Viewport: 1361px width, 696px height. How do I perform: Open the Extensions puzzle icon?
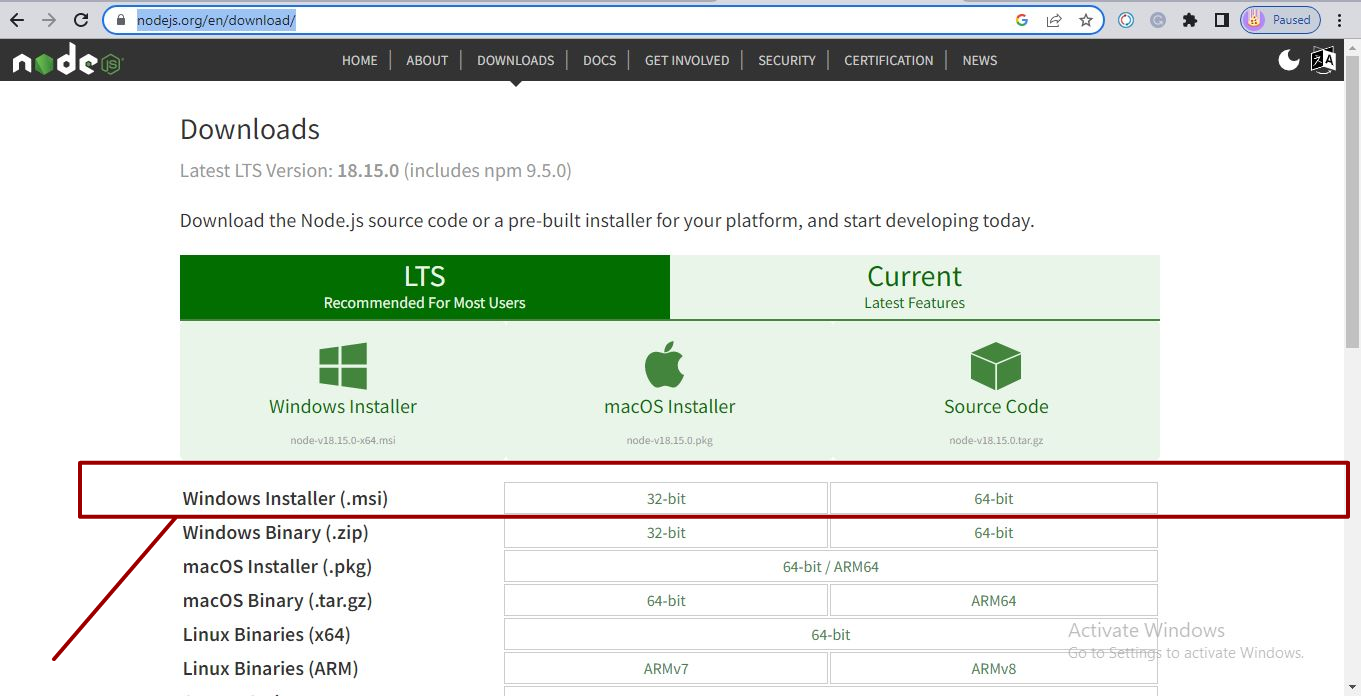click(1190, 20)
